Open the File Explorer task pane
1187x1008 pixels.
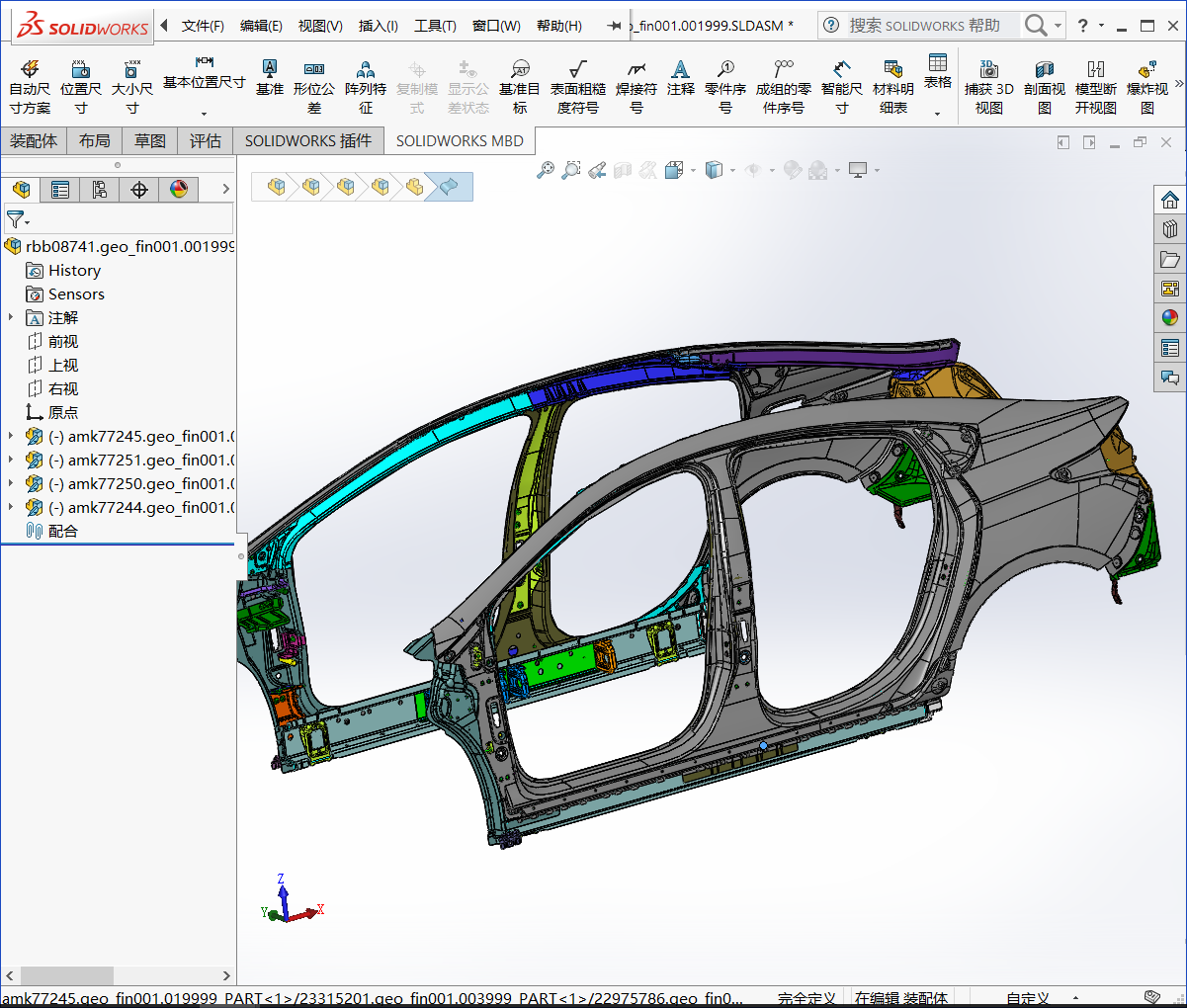click(1170, 259)
